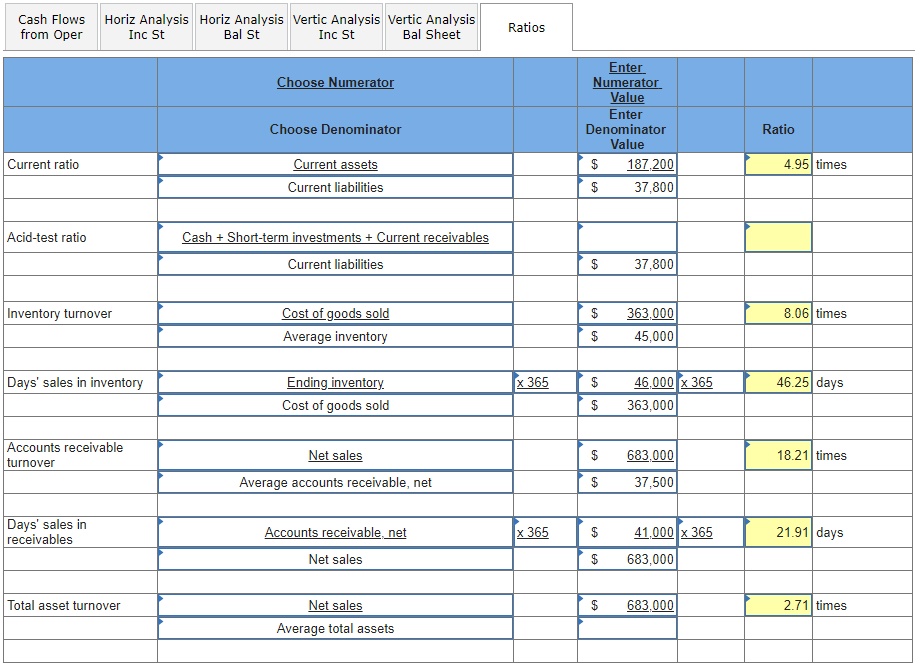Open Current liabilities denominator for Acid-test ratio
The height and width of the screenshot is (663, 915).
(336, 264)
